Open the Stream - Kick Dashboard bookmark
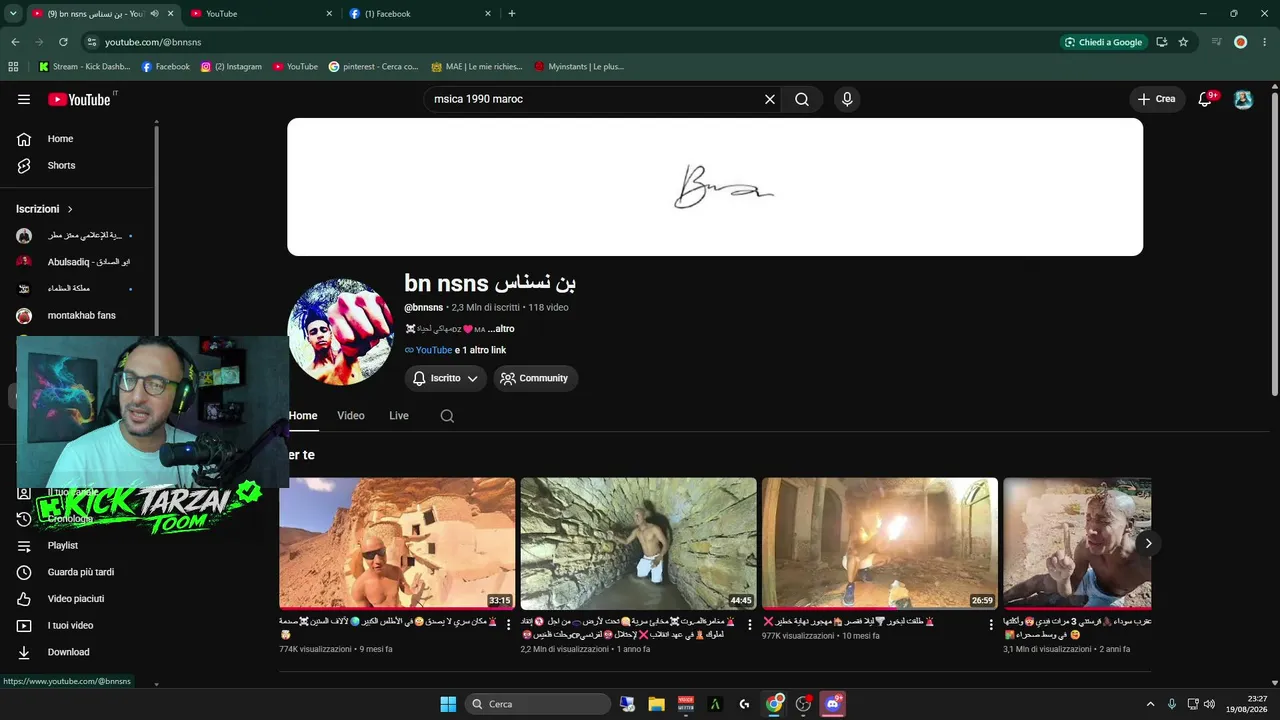Viewport: 1280px width, 720px height. click(84, 67)
